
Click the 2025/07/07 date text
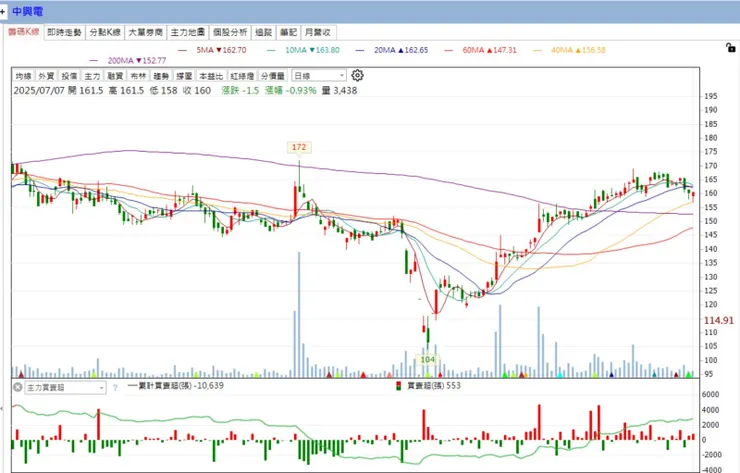[39, 91]
